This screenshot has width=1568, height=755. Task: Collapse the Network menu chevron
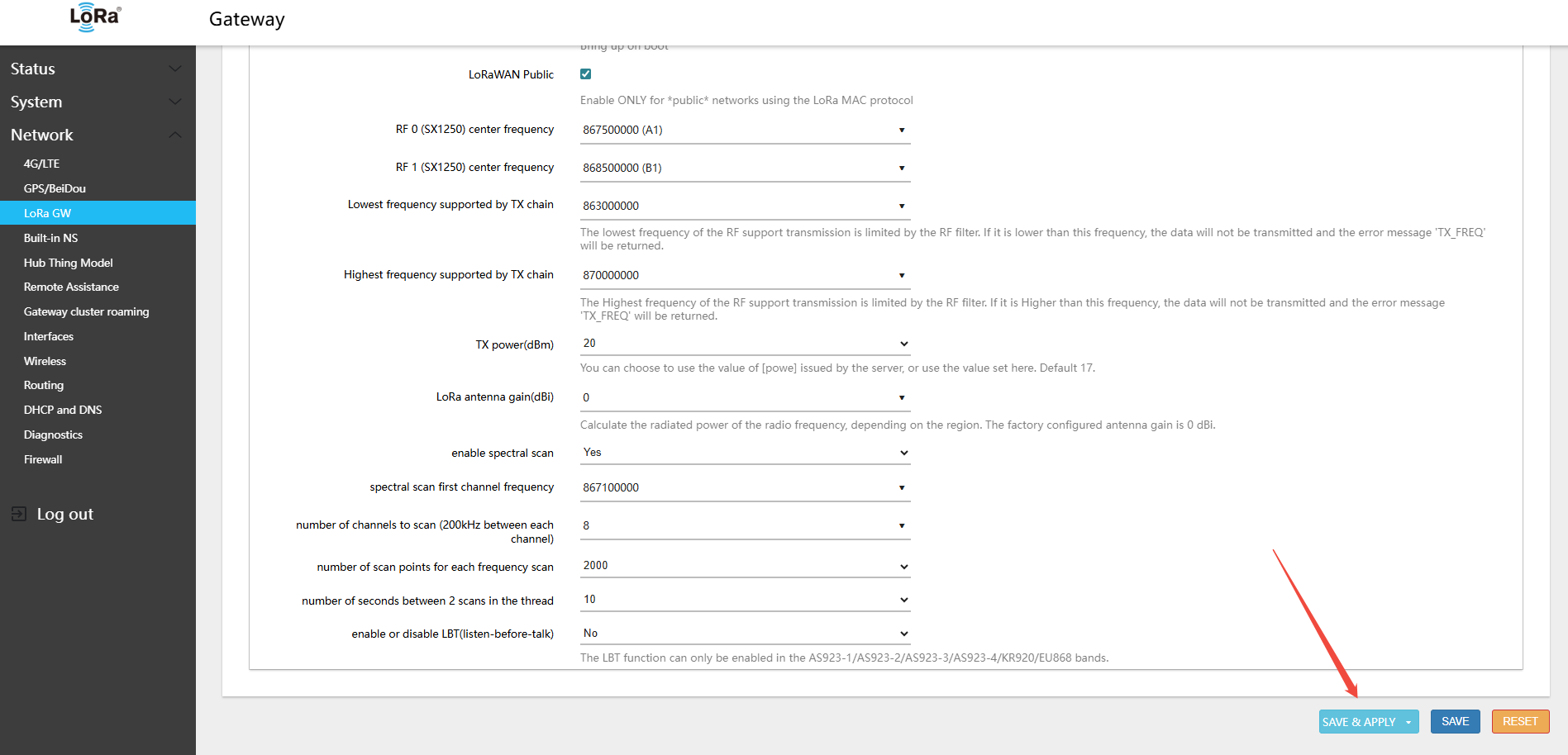coord(175,135)
